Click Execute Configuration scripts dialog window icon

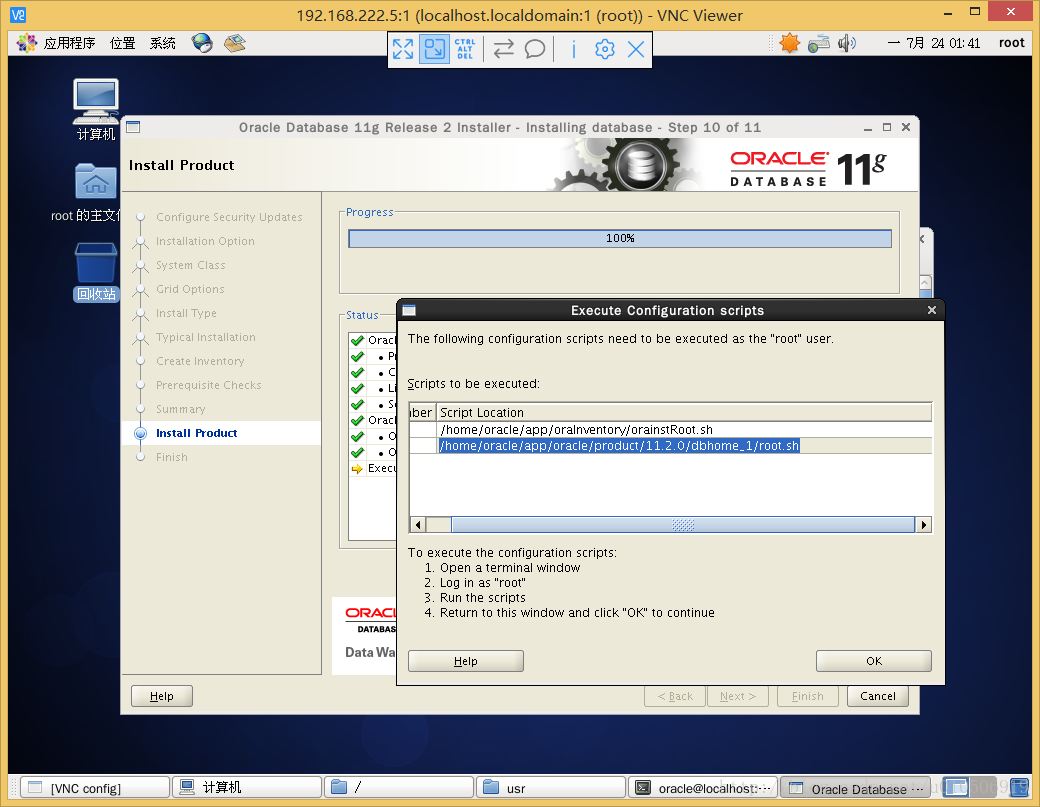point(409,310)
